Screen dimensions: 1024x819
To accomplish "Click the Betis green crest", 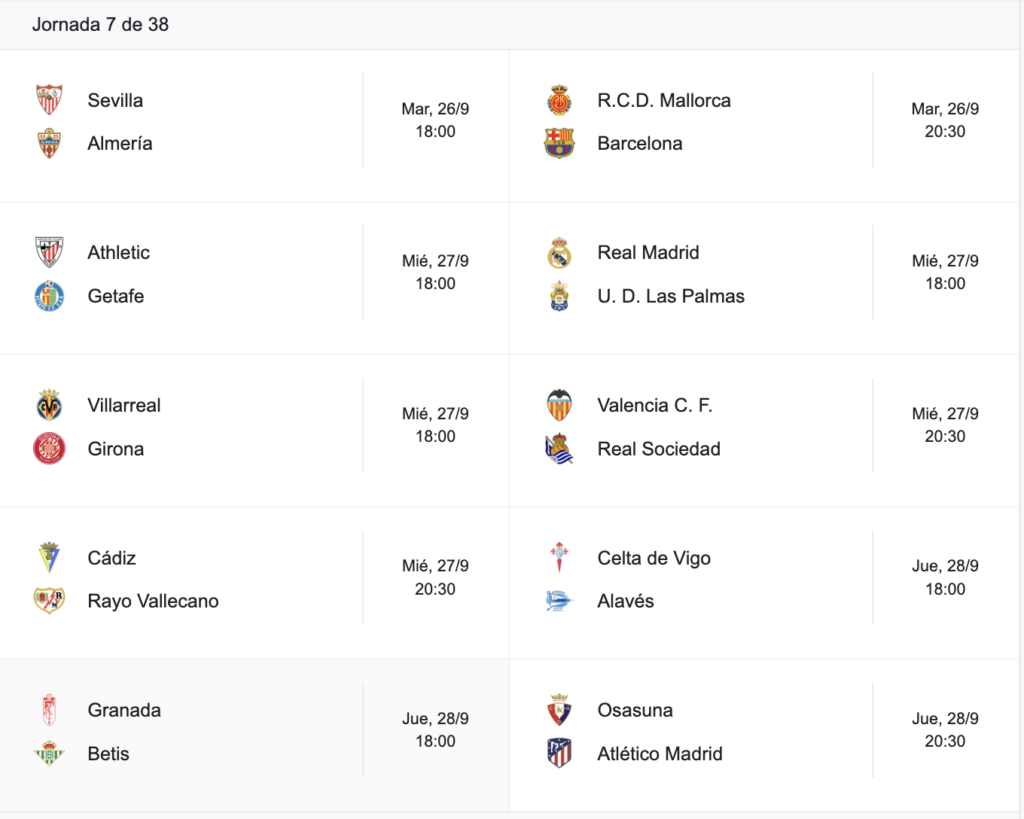I will pos(49,753).
